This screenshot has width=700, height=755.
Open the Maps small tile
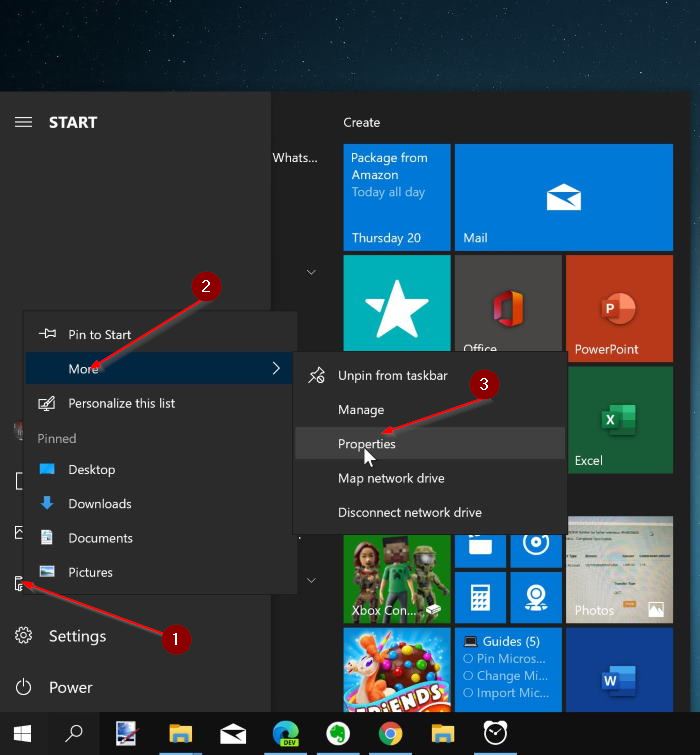[536, 598]
